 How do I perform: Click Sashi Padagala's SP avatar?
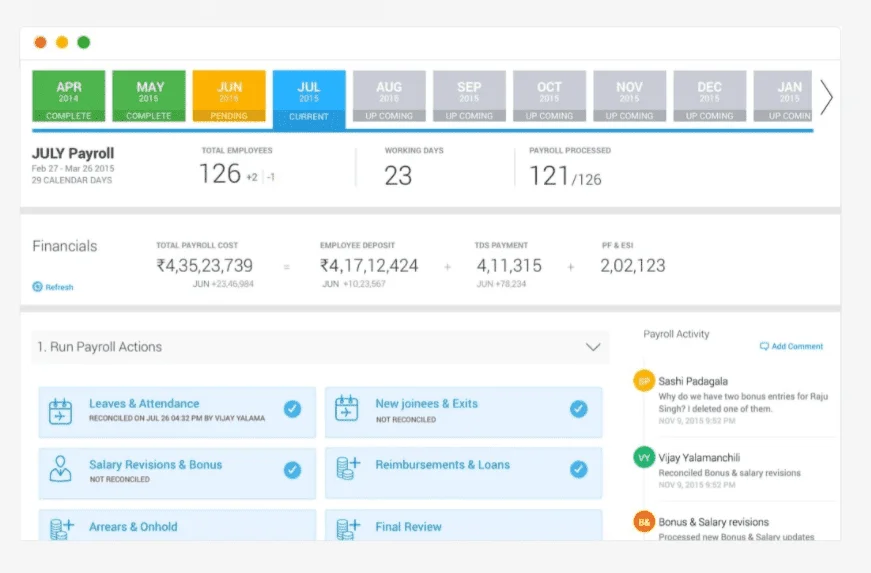click(645, 381)
